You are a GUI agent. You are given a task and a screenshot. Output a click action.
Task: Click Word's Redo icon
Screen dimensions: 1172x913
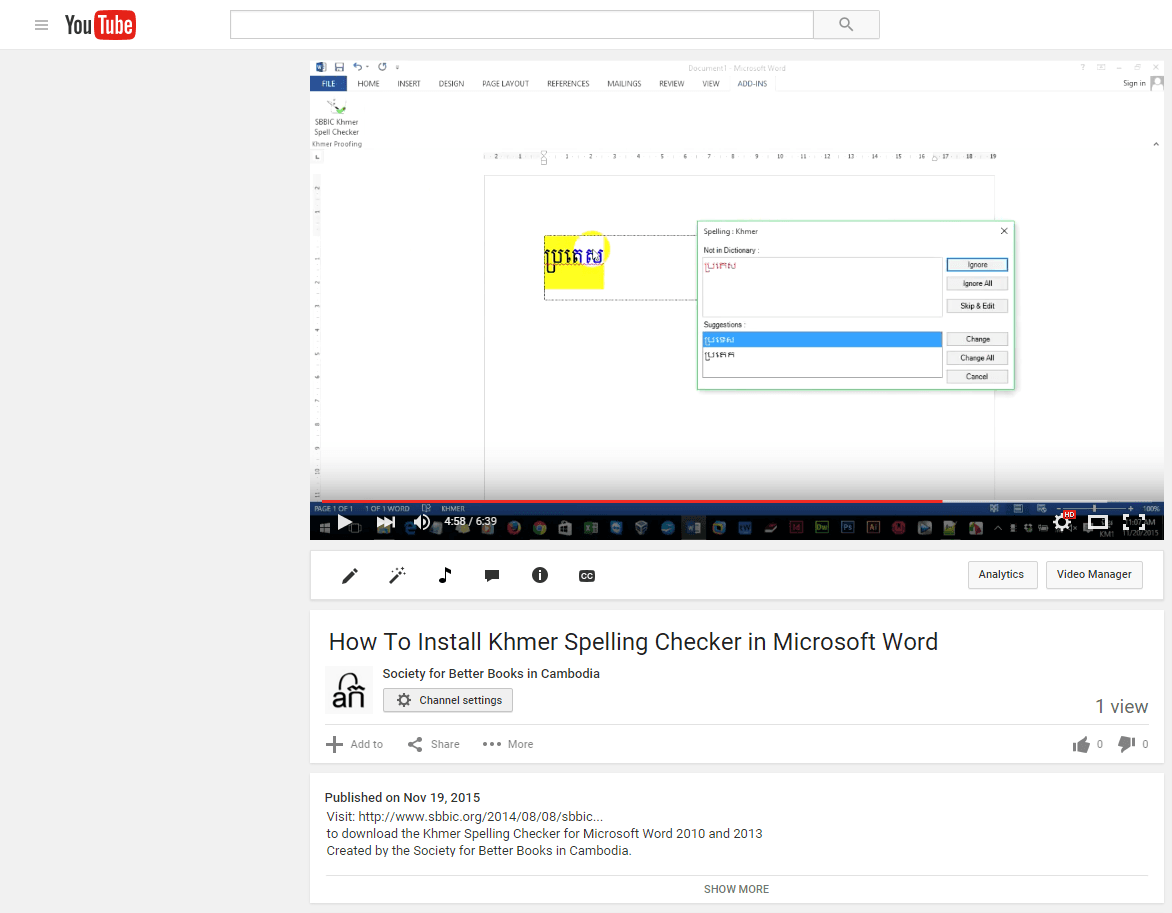[382, 67]
